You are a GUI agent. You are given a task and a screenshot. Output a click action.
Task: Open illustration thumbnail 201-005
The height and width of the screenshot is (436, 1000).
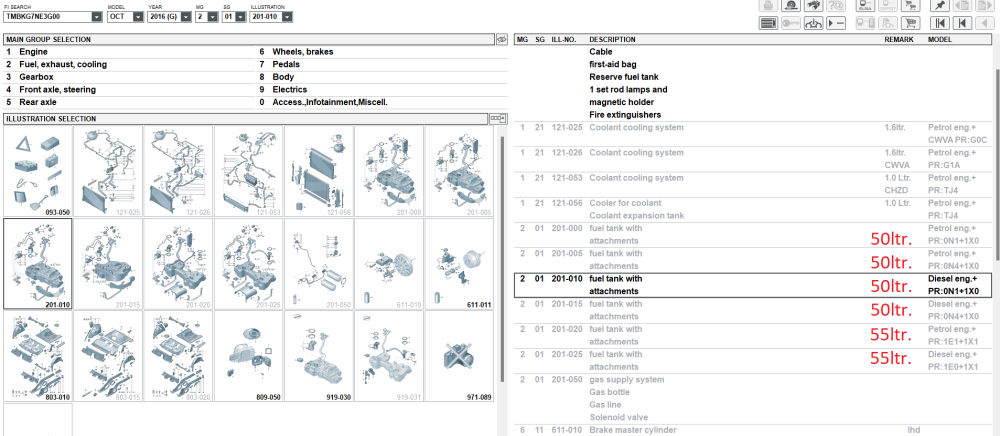(x=459, y=171)
